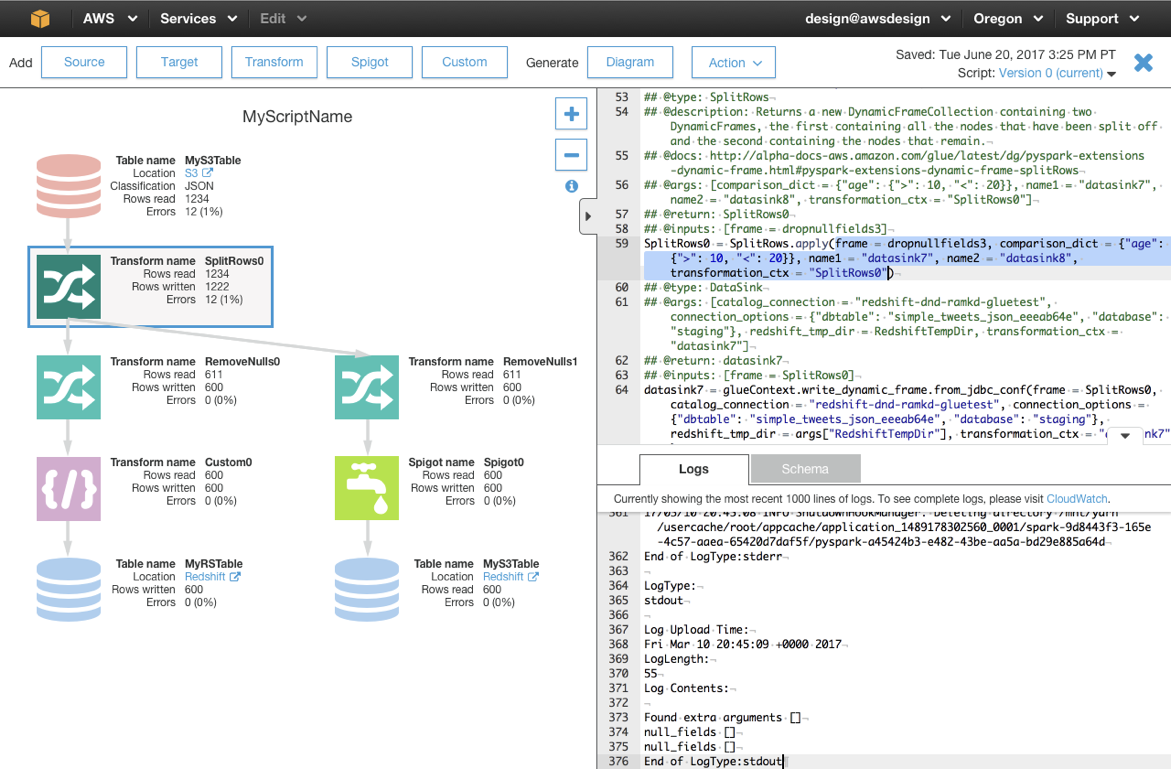
Task: Select the MyS3Table source database icon
Action: point(68,186)
